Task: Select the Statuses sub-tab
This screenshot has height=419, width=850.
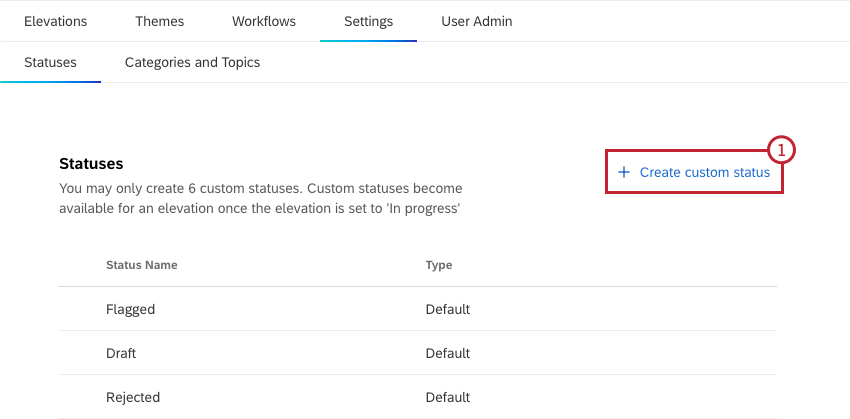Action: click(x=50, y=62)
